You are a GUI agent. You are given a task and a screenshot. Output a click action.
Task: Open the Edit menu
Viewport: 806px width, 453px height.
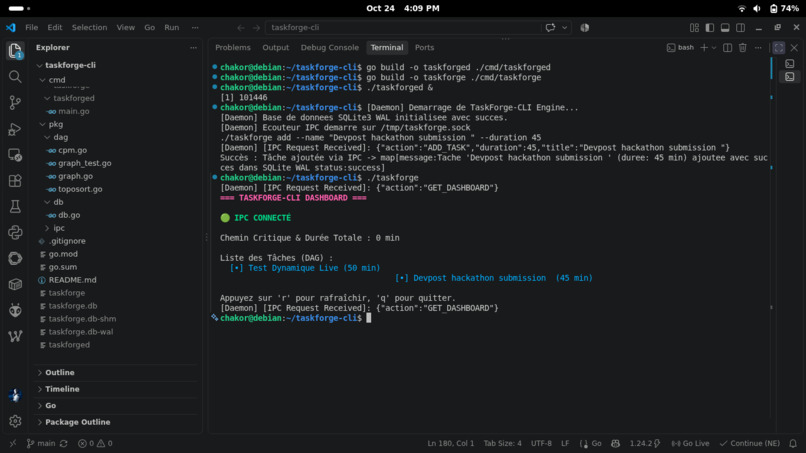tap(54, 28)
